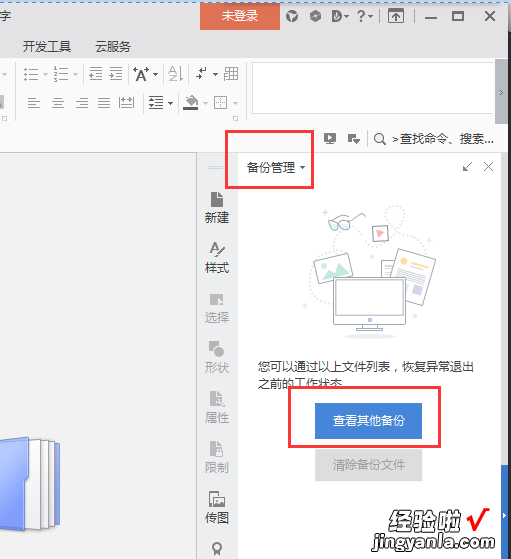Click the magnifier search icon
Viewport: 511px width, 559px height.
380,139
